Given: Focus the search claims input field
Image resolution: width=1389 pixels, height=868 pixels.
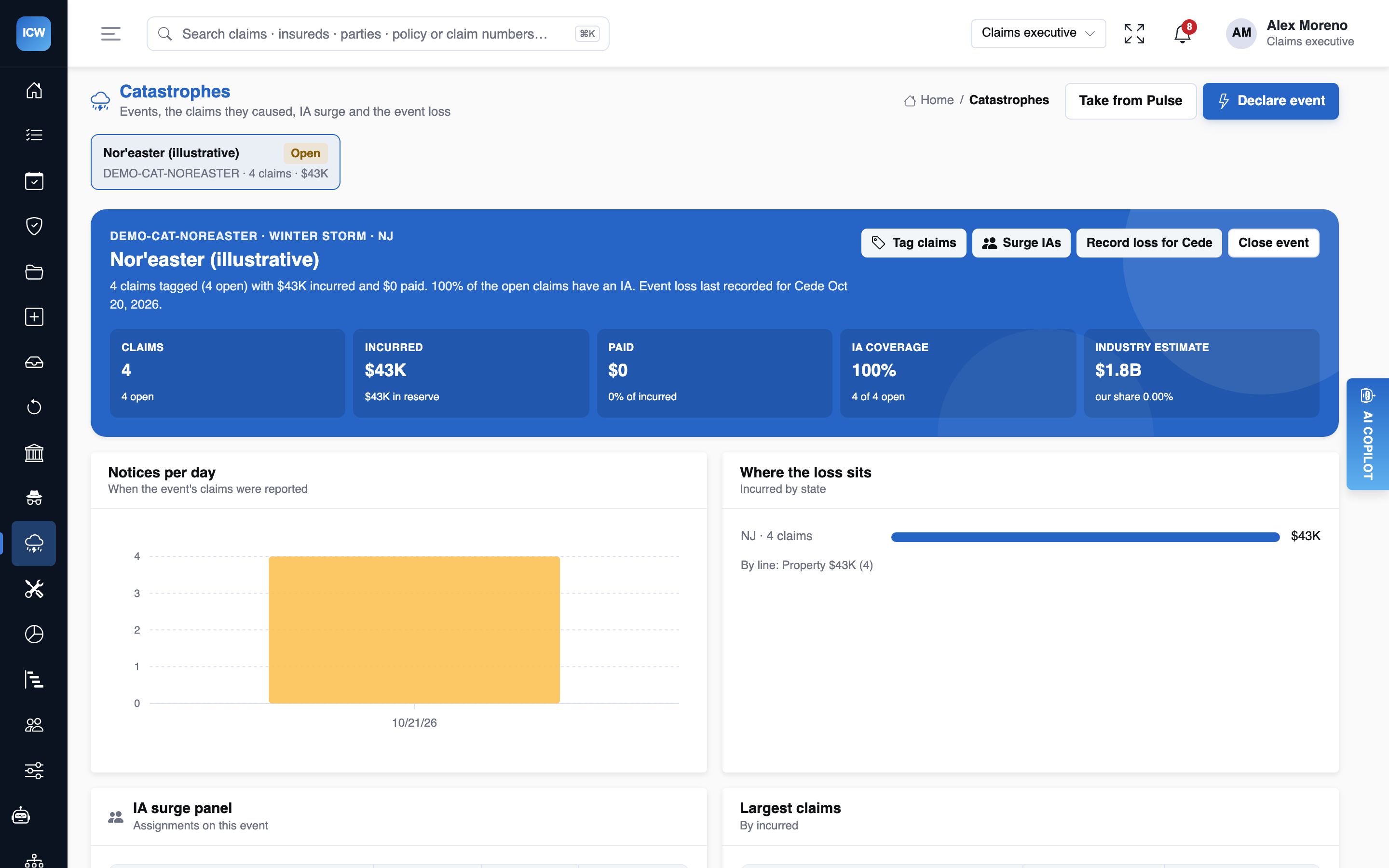Looking at the screenshot, I should coord(378,34).
